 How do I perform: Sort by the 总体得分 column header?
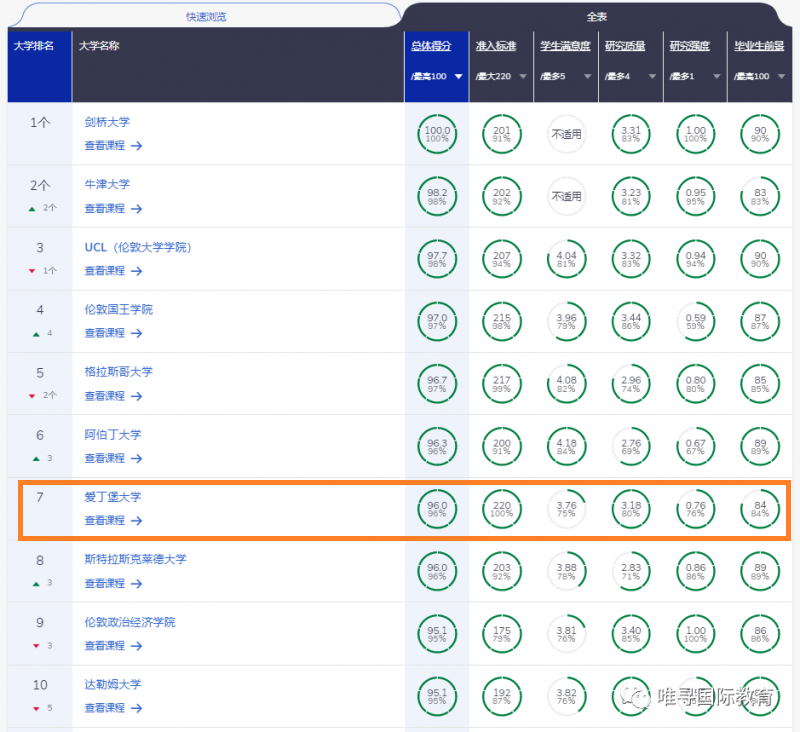pyautogui.click(x=431, y=46)
